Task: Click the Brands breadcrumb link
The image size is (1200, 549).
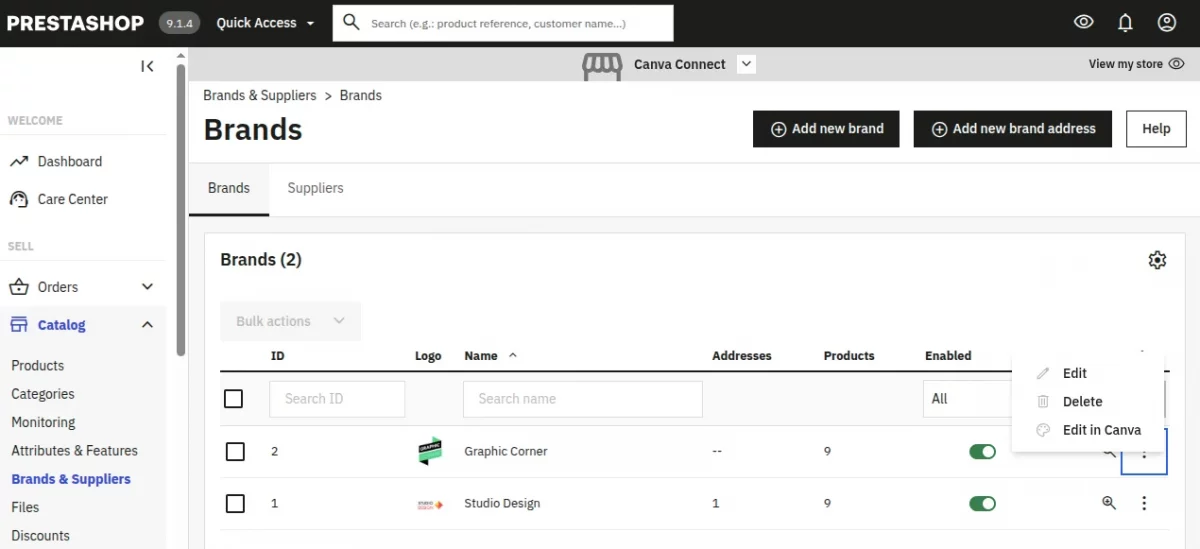Action: (361, 95)
